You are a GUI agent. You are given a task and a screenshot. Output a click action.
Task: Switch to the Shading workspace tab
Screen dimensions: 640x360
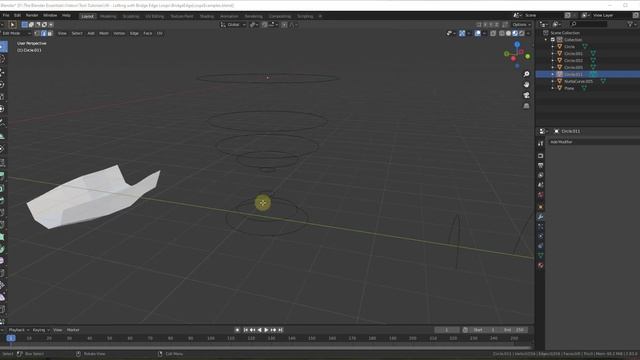(x=207, y=16)
